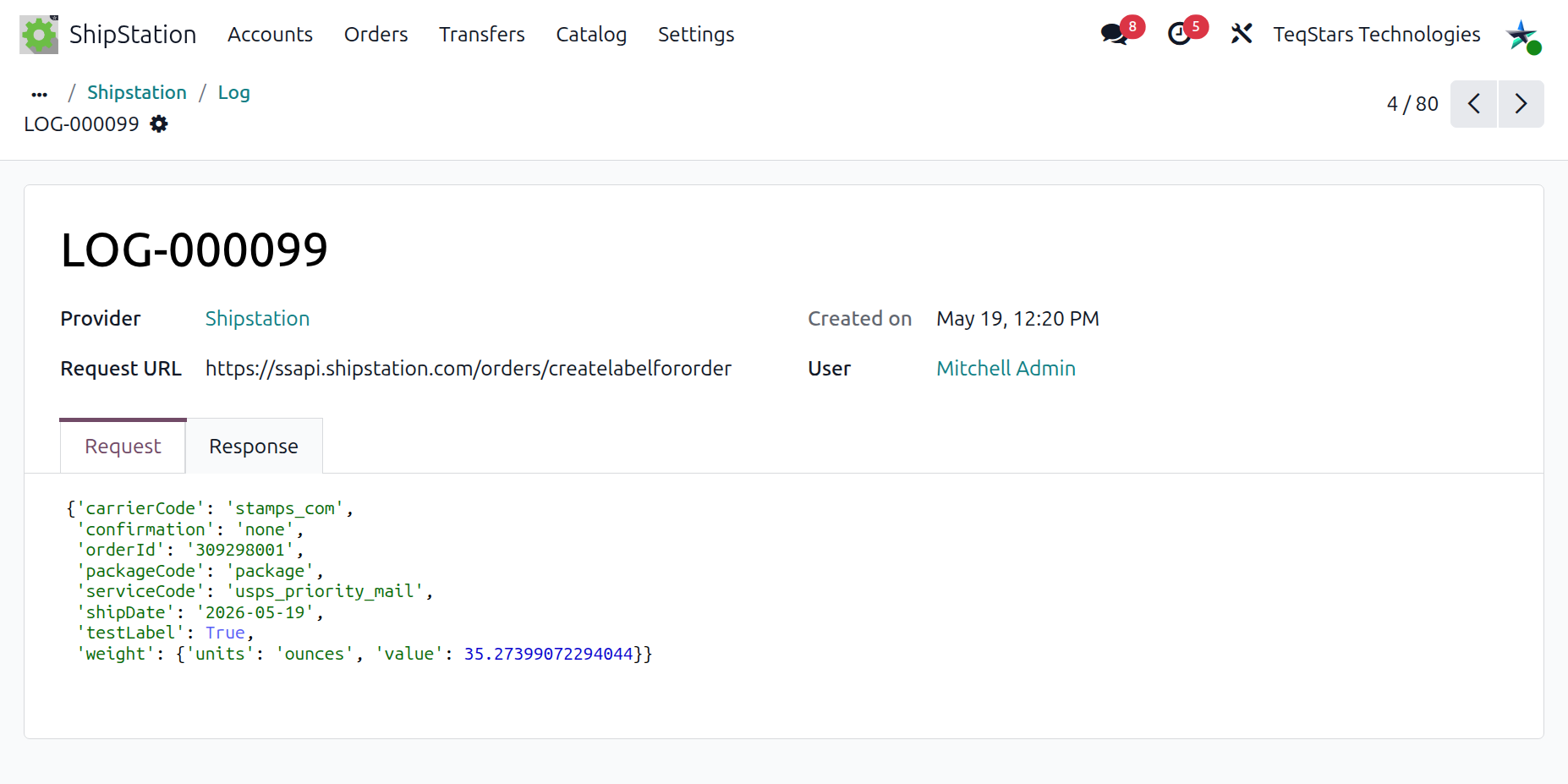Image resolution: width=1568 pixels, height=784 pixels.
Task: Click the LOG-000099 record title heading
Action: point(194,249)
